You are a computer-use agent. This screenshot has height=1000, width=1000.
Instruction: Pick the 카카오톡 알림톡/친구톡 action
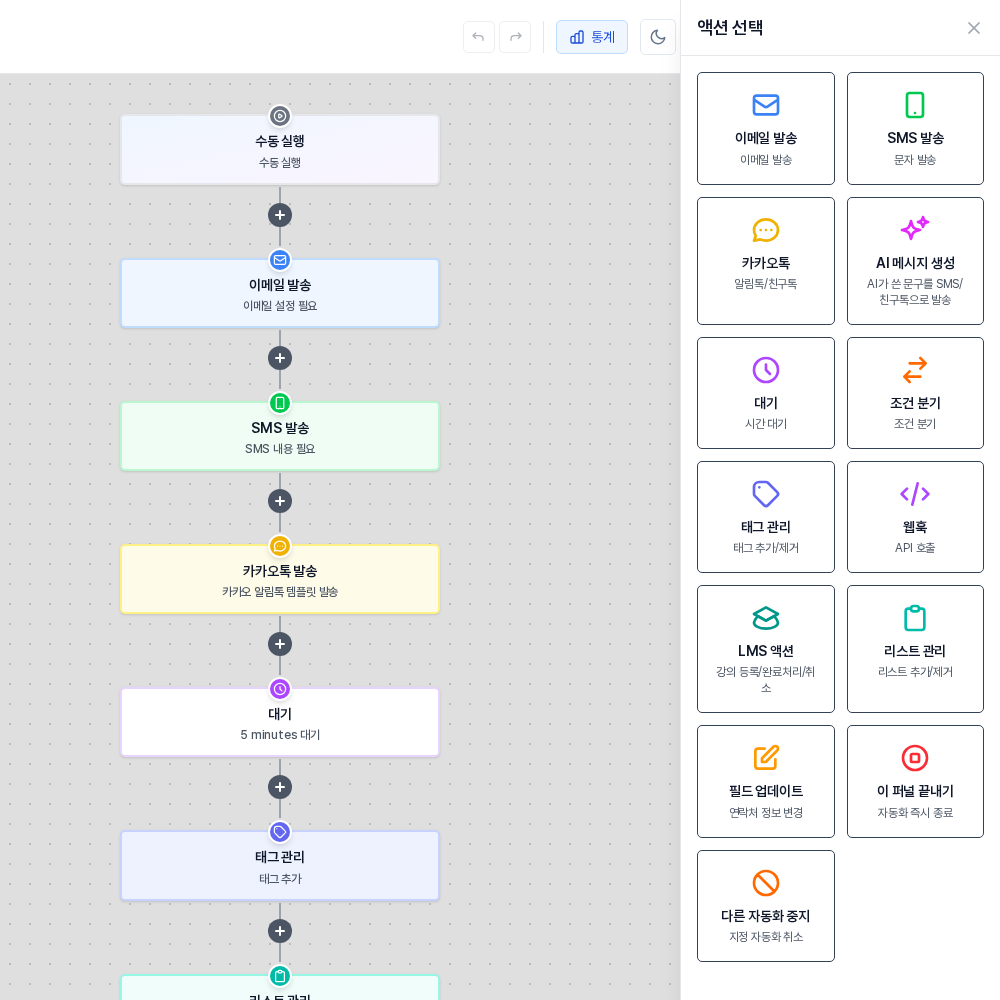(x=765, y=261)
